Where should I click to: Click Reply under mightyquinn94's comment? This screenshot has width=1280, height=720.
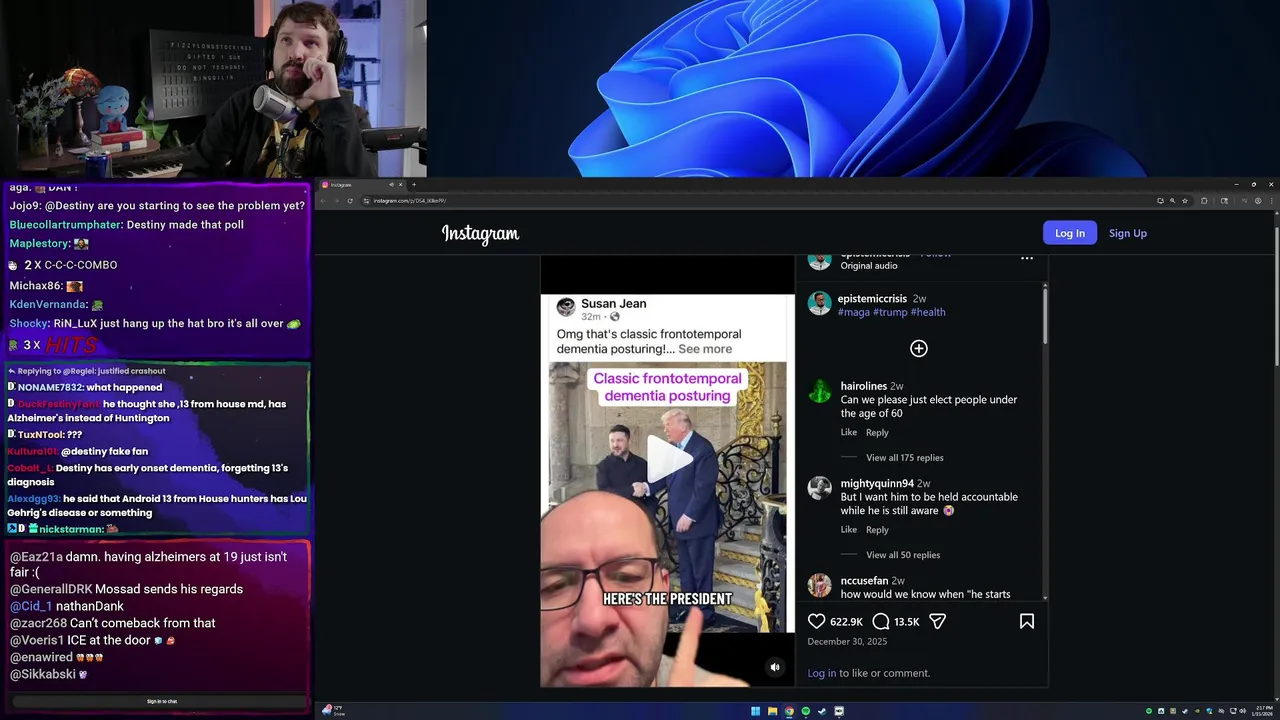click(877, 529)
